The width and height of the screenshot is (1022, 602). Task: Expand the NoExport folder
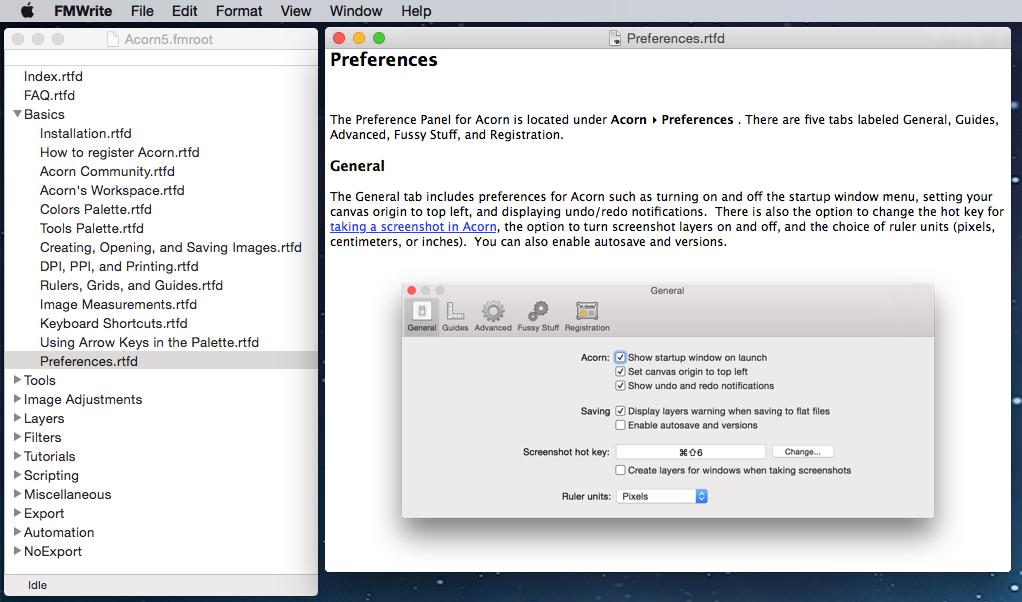(x=18, y=551)
